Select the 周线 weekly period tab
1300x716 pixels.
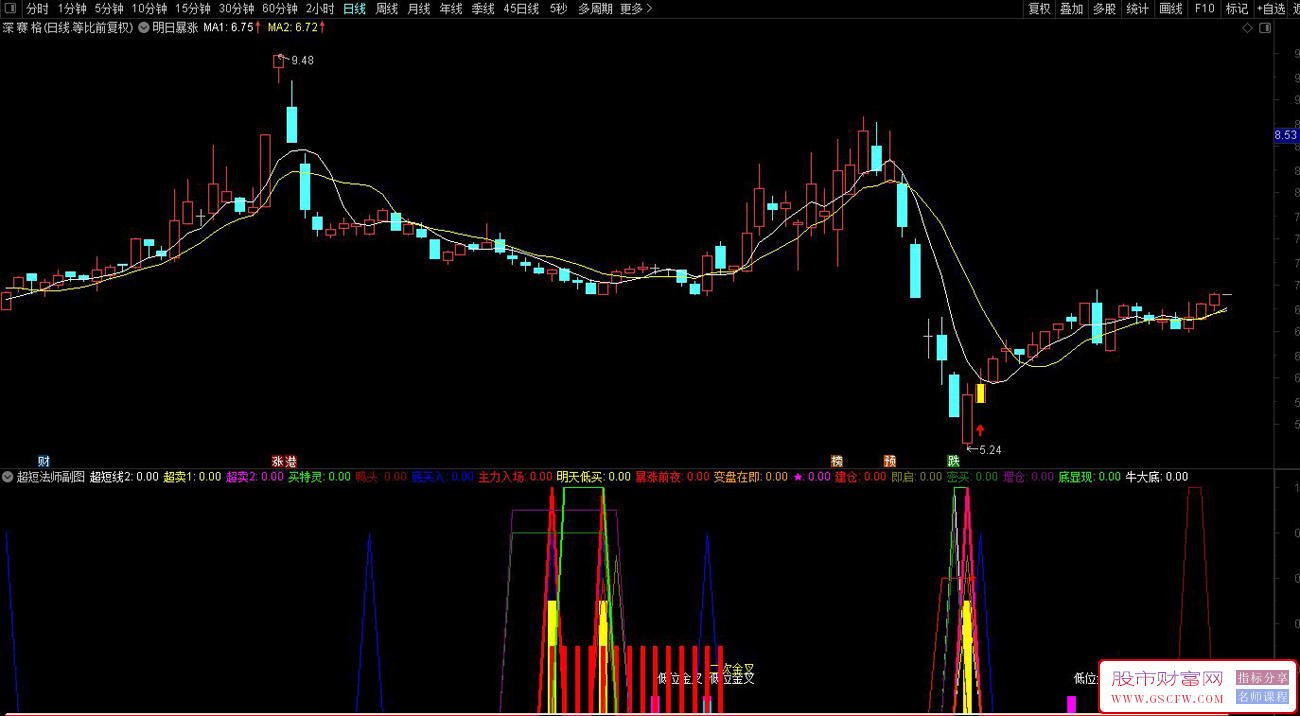point(387,9)
